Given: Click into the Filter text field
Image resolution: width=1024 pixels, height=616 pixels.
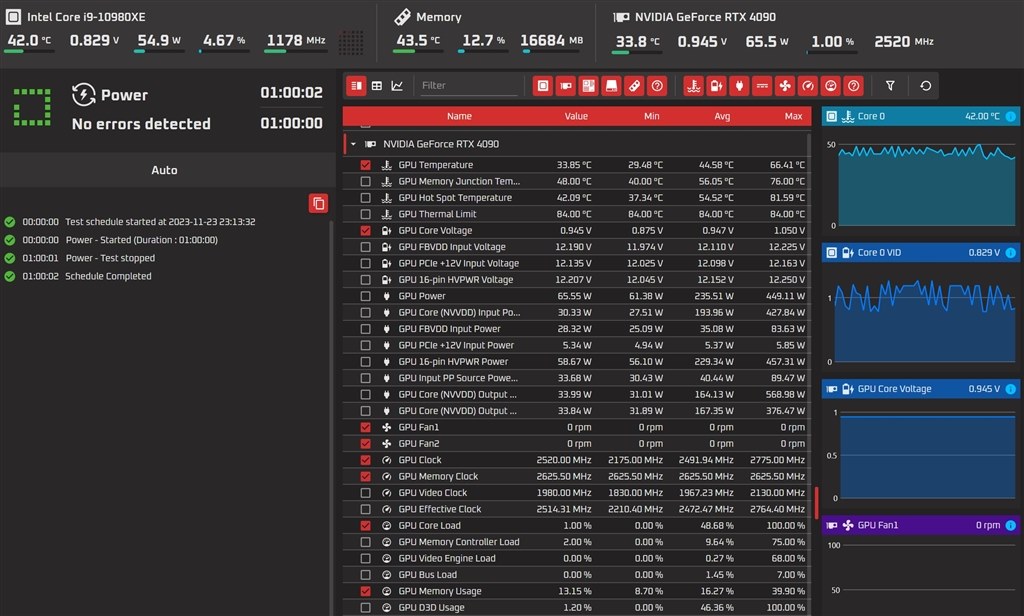Looking at the screenshot, I should [x=468, y=86].
